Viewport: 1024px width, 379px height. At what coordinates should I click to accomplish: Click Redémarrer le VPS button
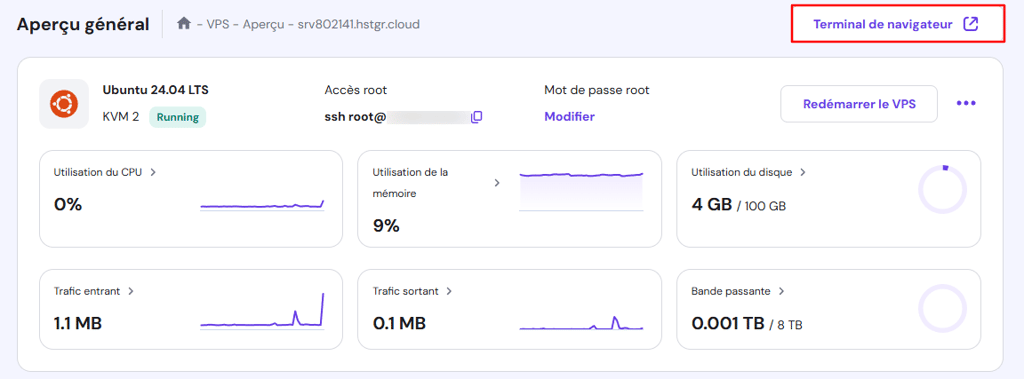(859, 104)
